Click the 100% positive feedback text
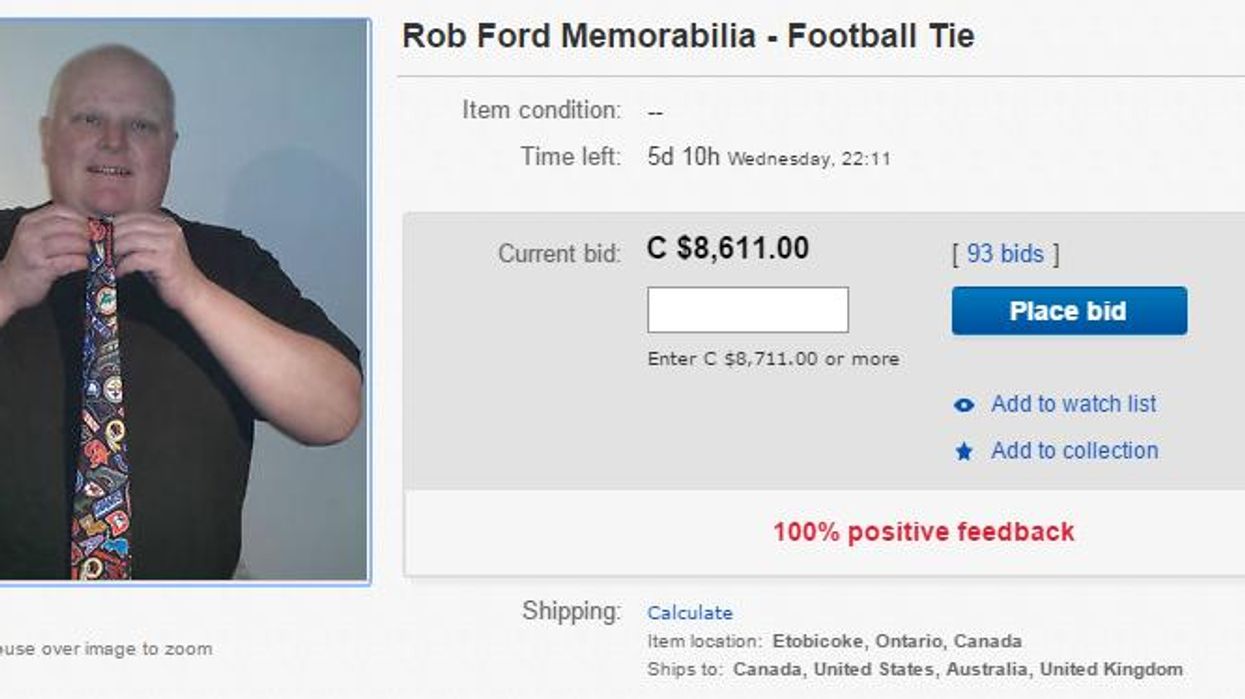 923,532
